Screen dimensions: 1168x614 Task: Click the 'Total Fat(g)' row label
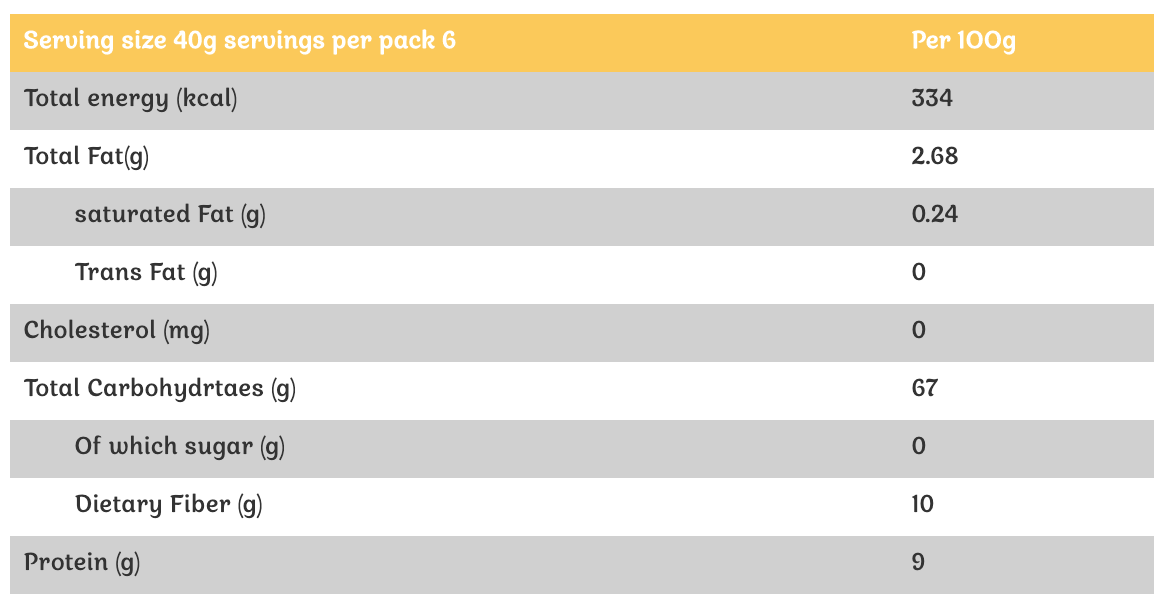click(87, 157)
